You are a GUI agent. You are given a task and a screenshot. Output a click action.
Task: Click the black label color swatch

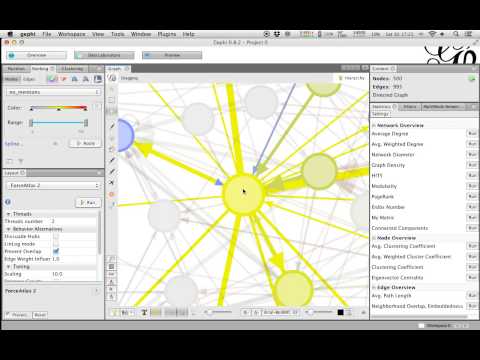point(340,312)
